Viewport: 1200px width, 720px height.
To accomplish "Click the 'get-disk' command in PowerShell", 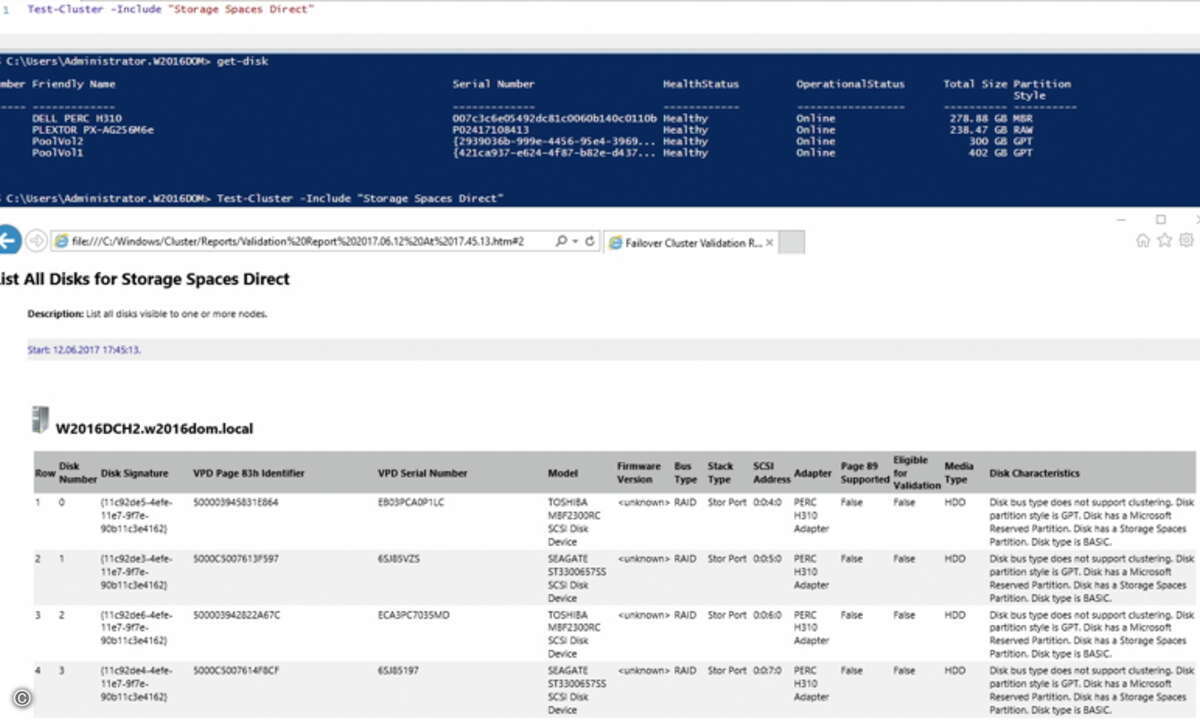I will coord(241,61).
